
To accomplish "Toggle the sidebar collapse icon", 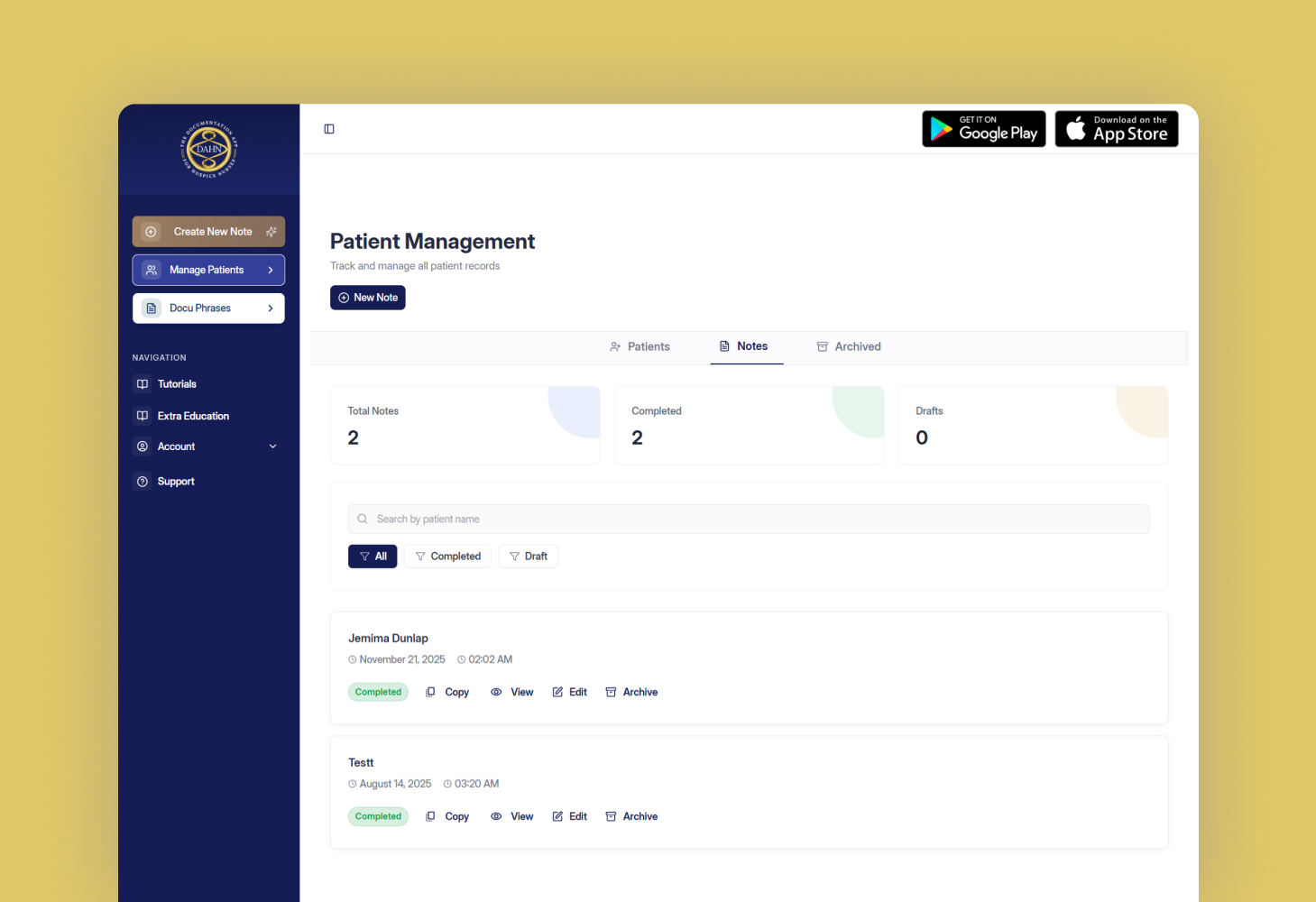I will pos(329,129).
